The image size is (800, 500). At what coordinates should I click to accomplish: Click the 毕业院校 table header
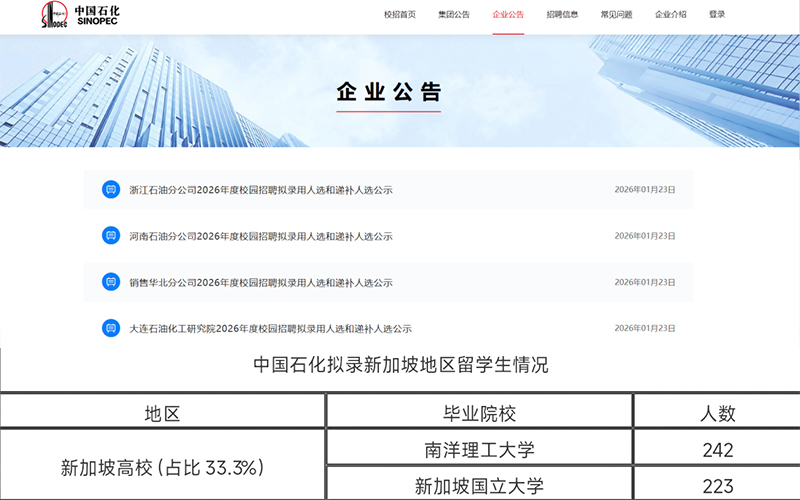tap(480, 413)
